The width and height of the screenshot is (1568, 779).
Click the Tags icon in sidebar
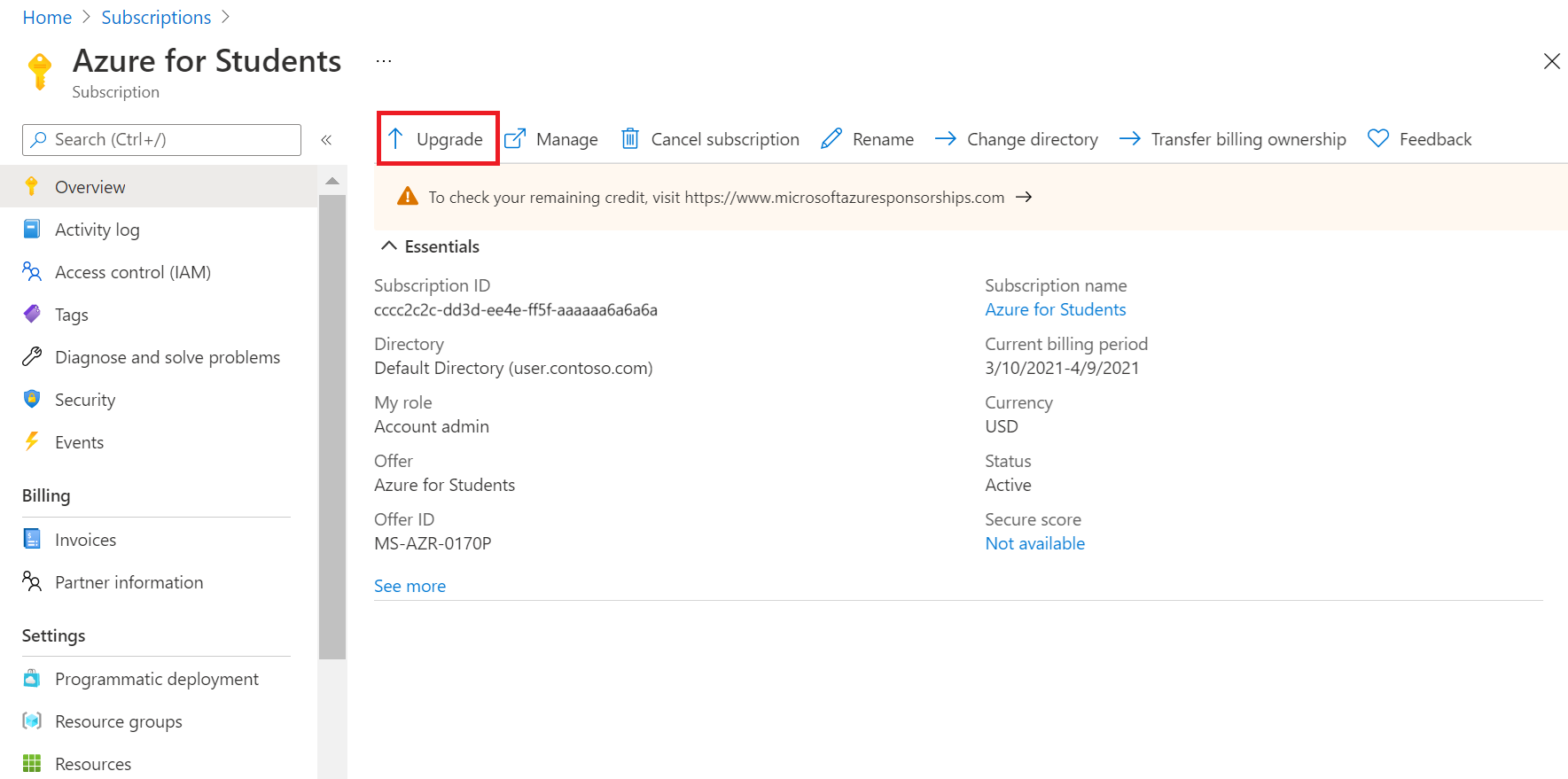click(32, 315)
